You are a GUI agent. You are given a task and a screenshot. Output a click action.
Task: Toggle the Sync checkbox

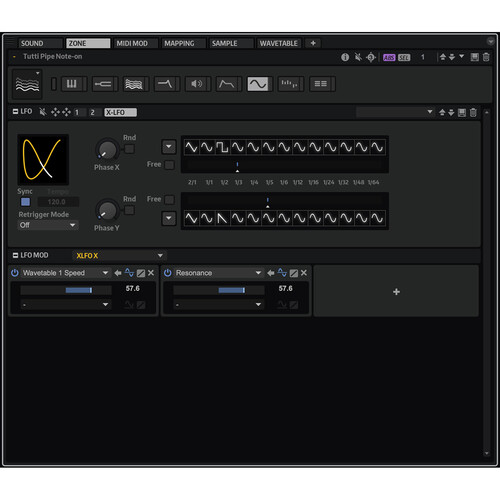25,202
